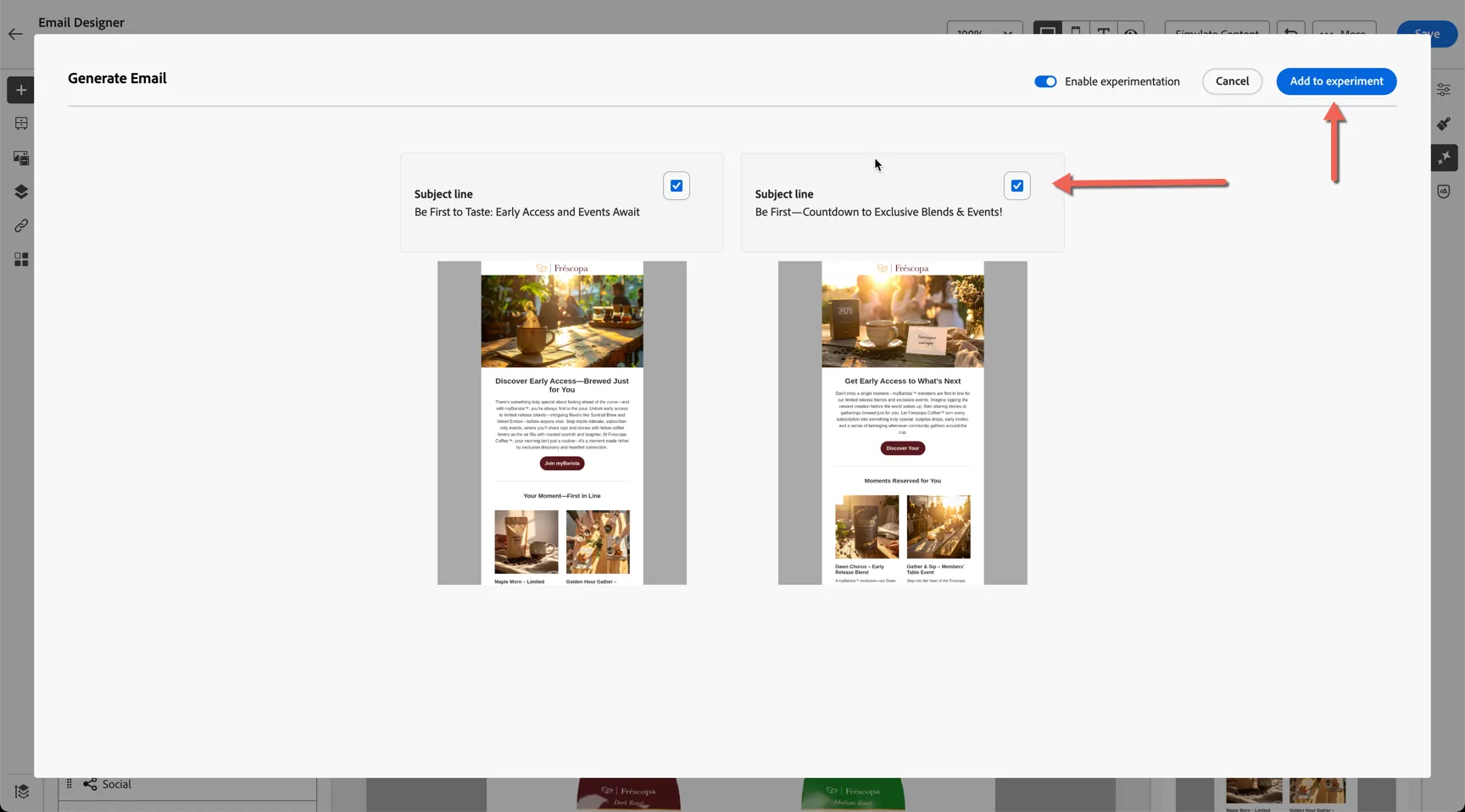
Task: Open the layers stack icon in sidebar
Action: pos(21,192)
